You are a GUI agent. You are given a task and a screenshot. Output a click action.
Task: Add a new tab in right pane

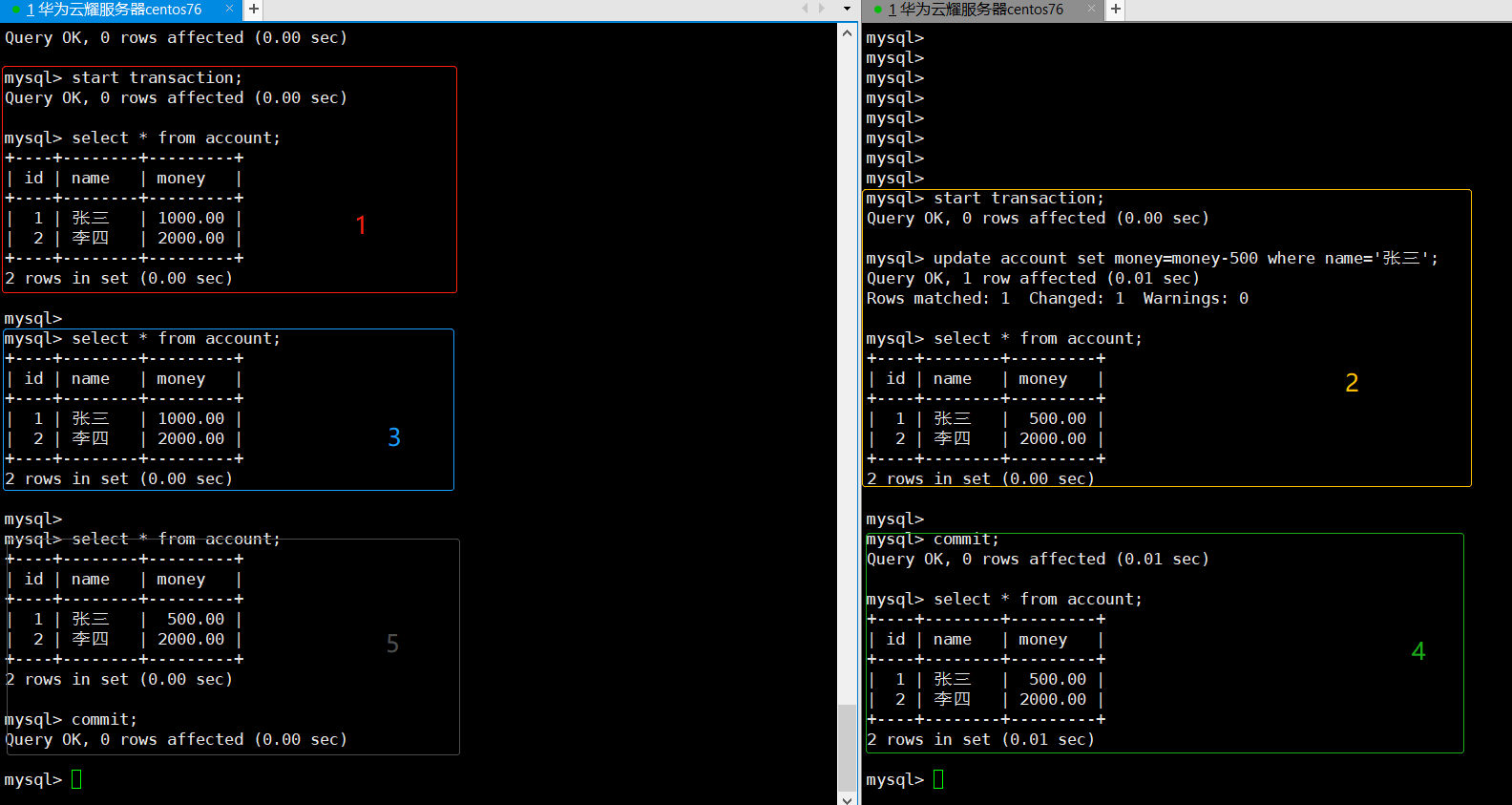[1116, 10]
